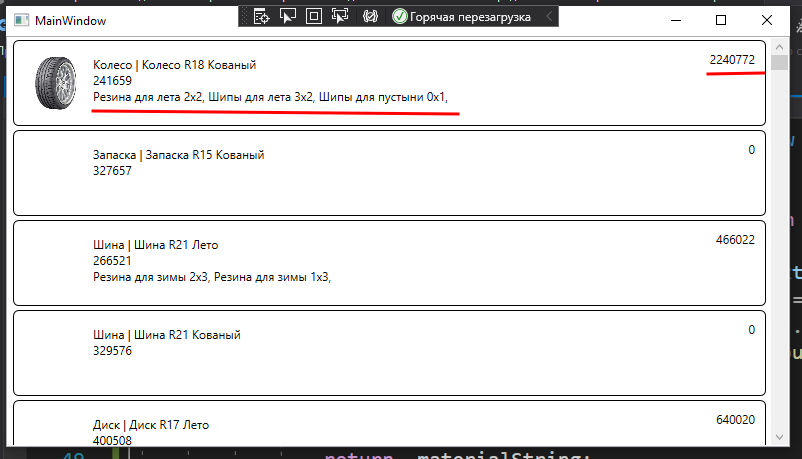The image size is (802, 459).
Task: Click the track focused element icon
Action: coord(340,16)
